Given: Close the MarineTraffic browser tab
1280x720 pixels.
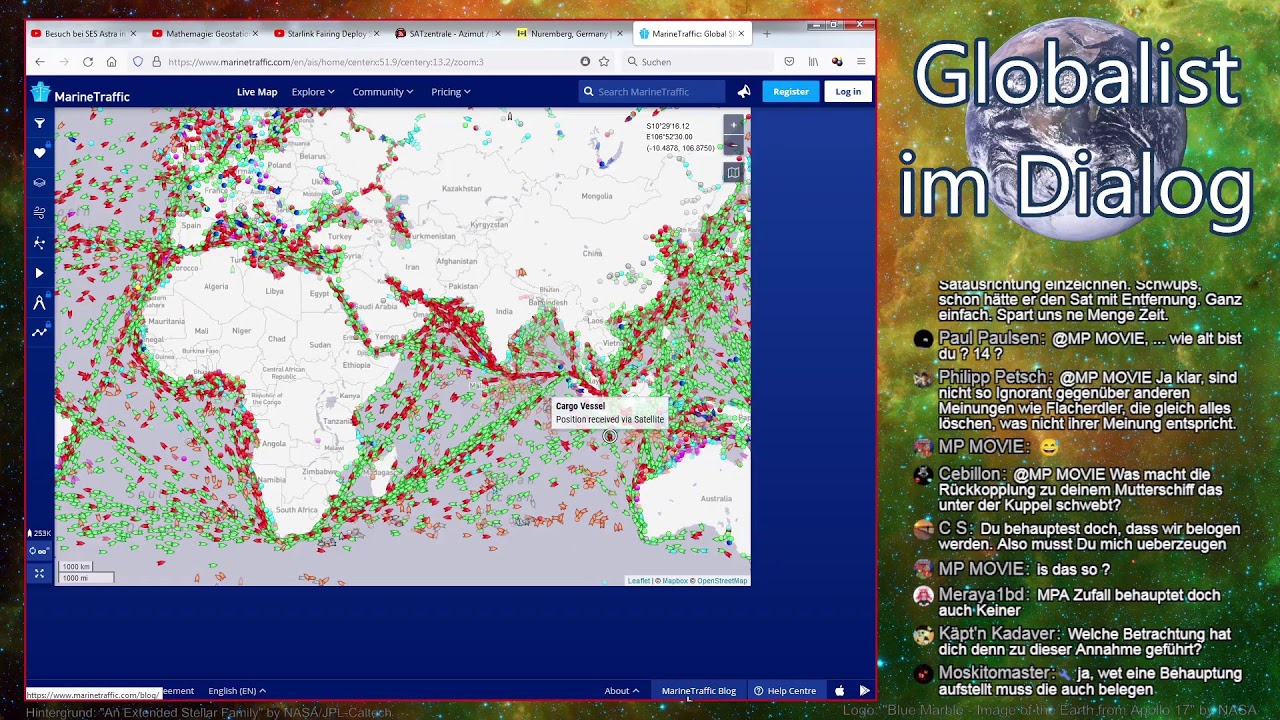Looking at the screenshot, I should point(742,34).
